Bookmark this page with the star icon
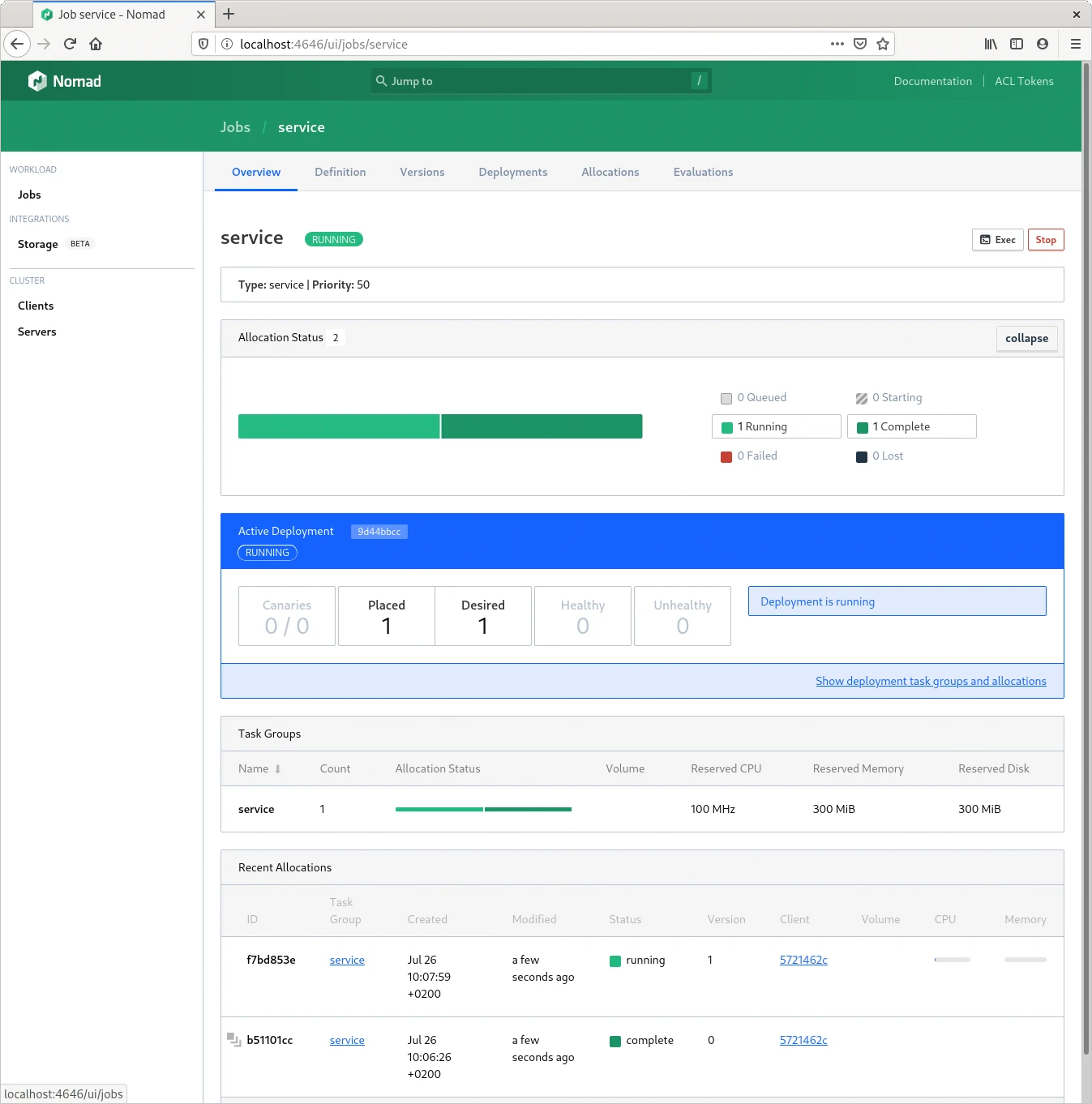 pyautogui.click(x=883, y=44)
